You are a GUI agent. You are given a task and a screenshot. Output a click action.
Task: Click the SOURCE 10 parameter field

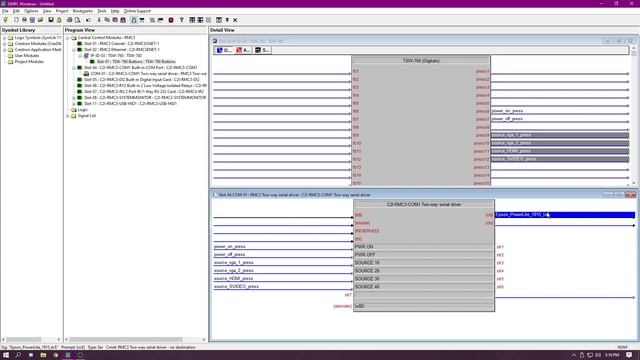423,263
